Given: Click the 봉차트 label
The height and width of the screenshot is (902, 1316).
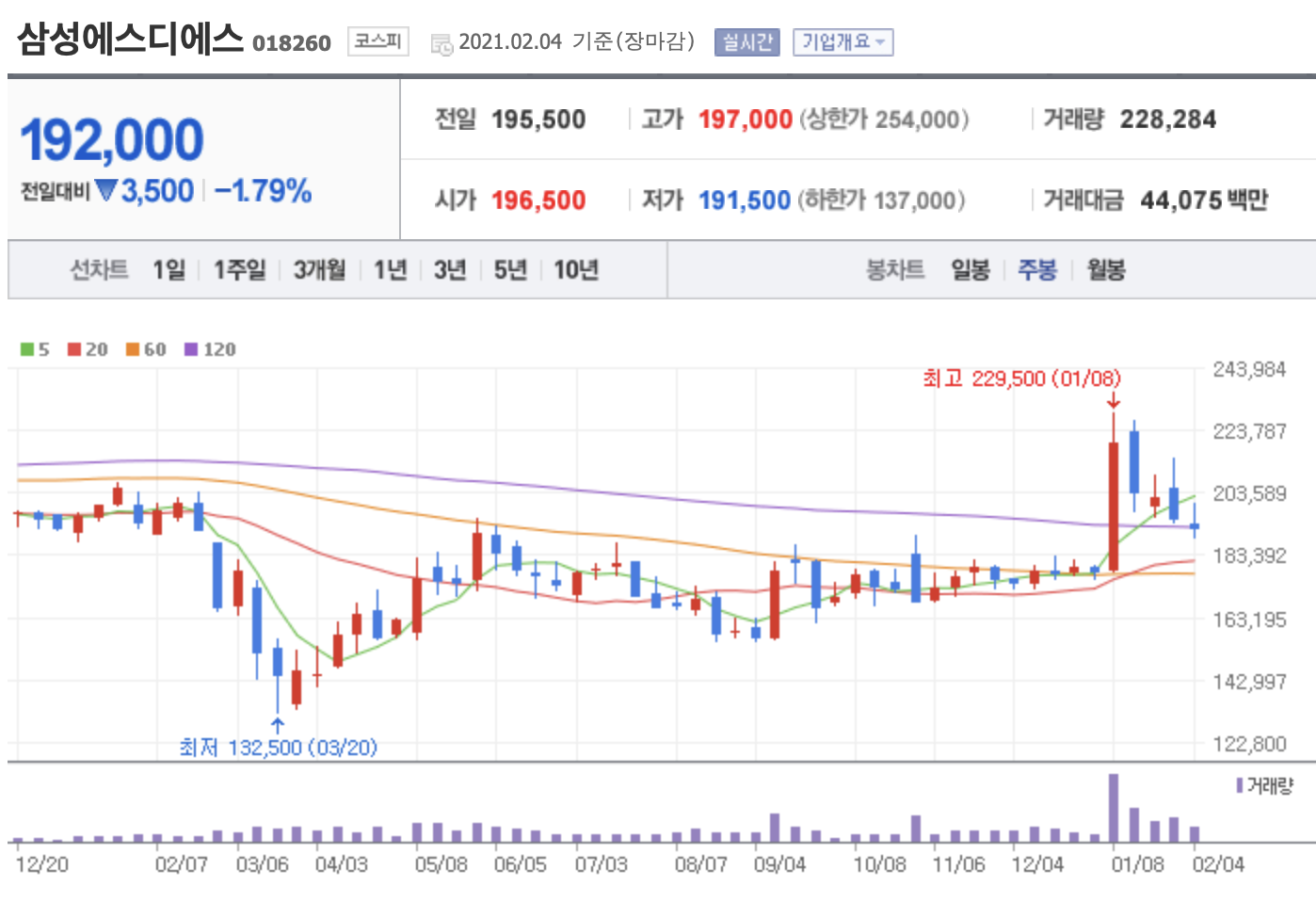Looking at the screenshot, I should [895, 270].
